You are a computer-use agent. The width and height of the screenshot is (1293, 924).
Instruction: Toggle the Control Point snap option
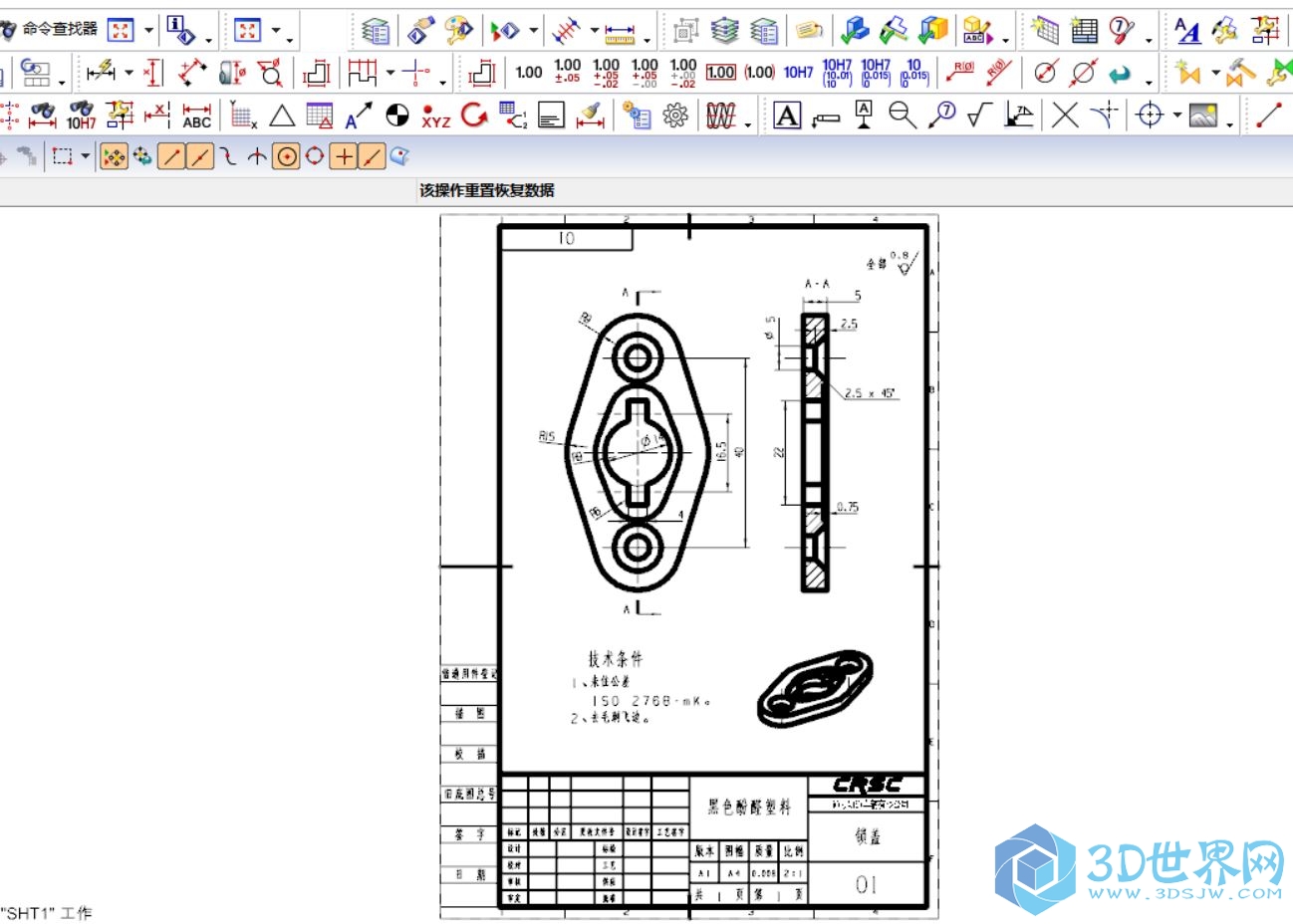tap(229, 156)
